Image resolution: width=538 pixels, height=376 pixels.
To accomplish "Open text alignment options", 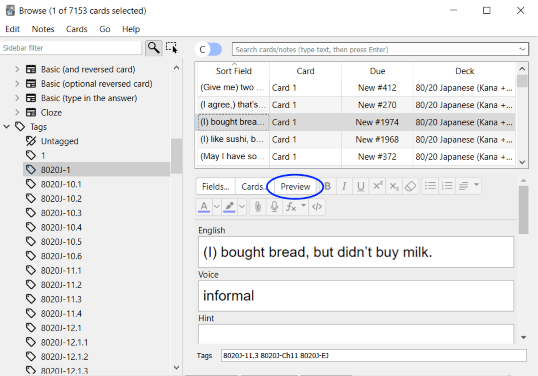I will pos(464,186).
